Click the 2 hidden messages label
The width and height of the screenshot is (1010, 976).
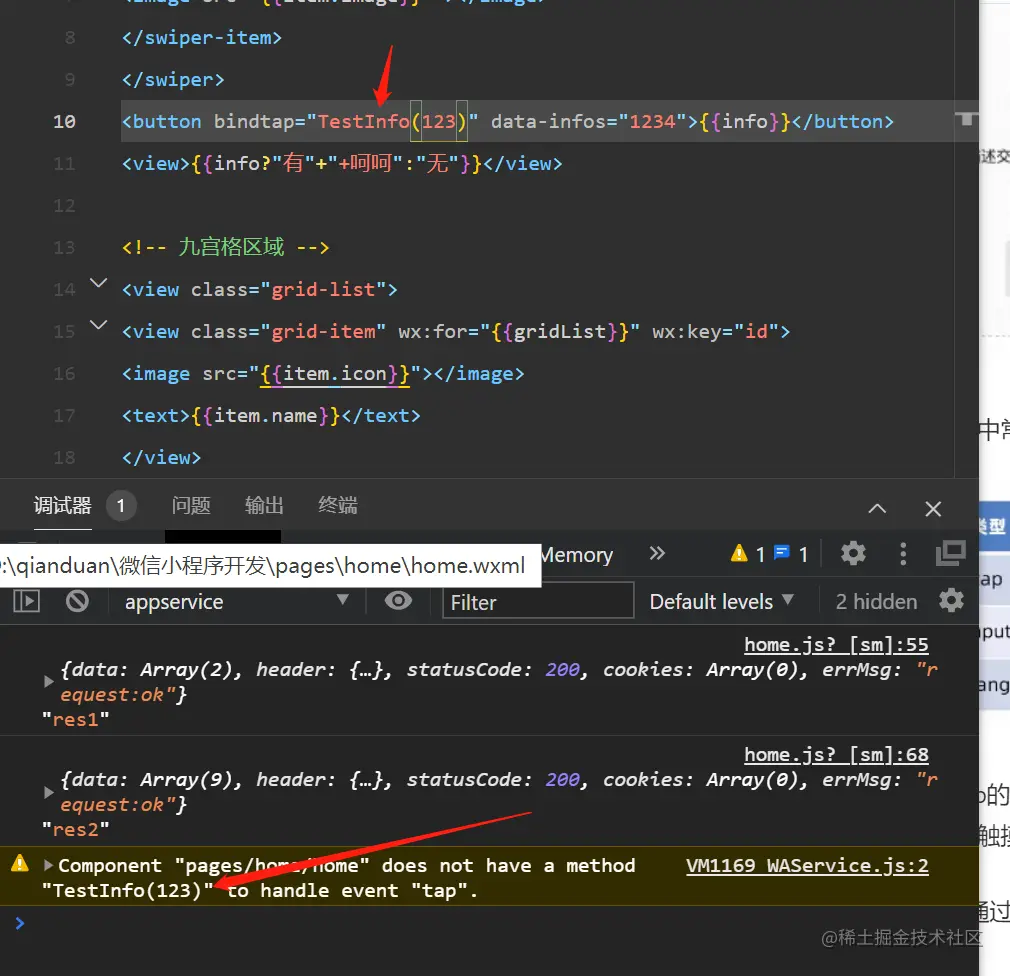coord(876,602)
